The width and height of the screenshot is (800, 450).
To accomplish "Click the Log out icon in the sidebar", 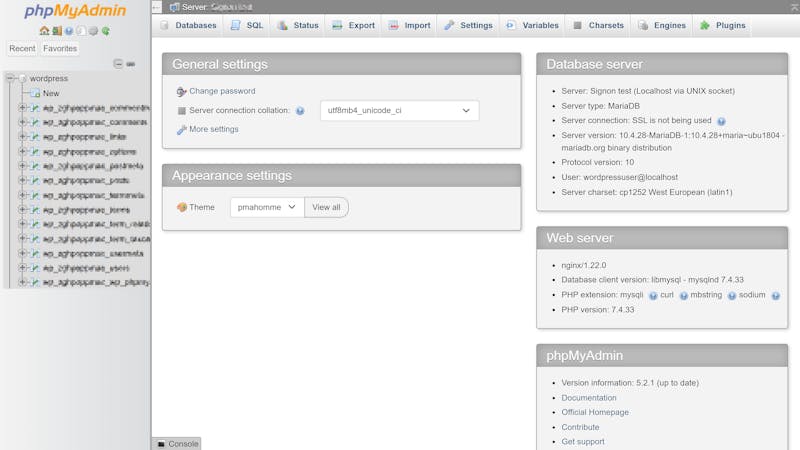I will point(57,31).
